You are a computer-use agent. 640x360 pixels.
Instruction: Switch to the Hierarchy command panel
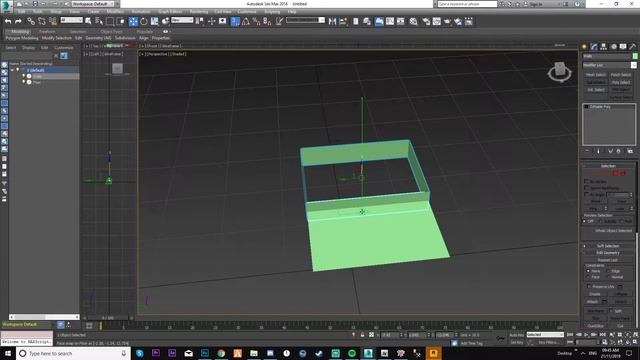604,47
